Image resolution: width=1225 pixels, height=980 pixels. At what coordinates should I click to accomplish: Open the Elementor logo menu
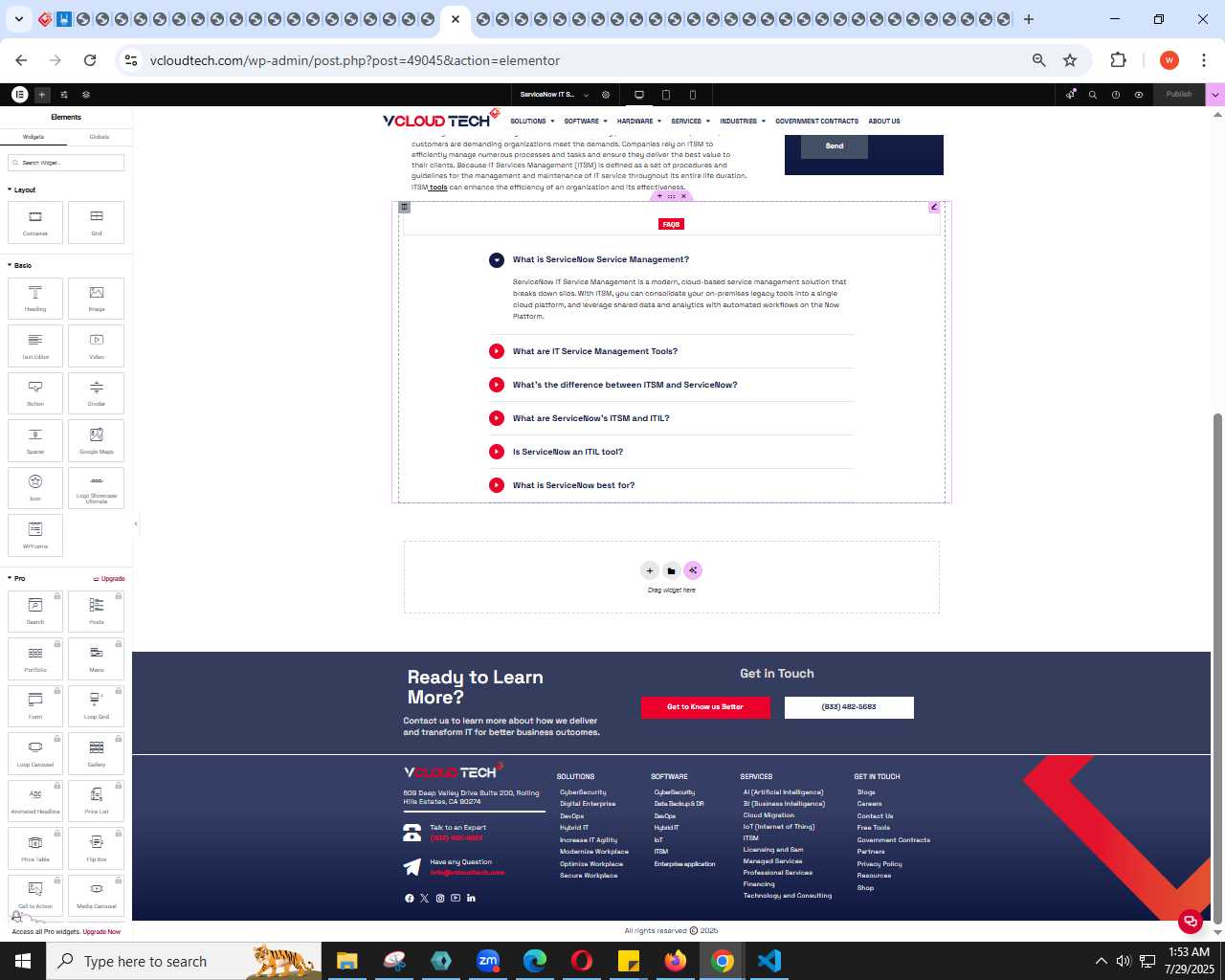[x=19, y=94]
